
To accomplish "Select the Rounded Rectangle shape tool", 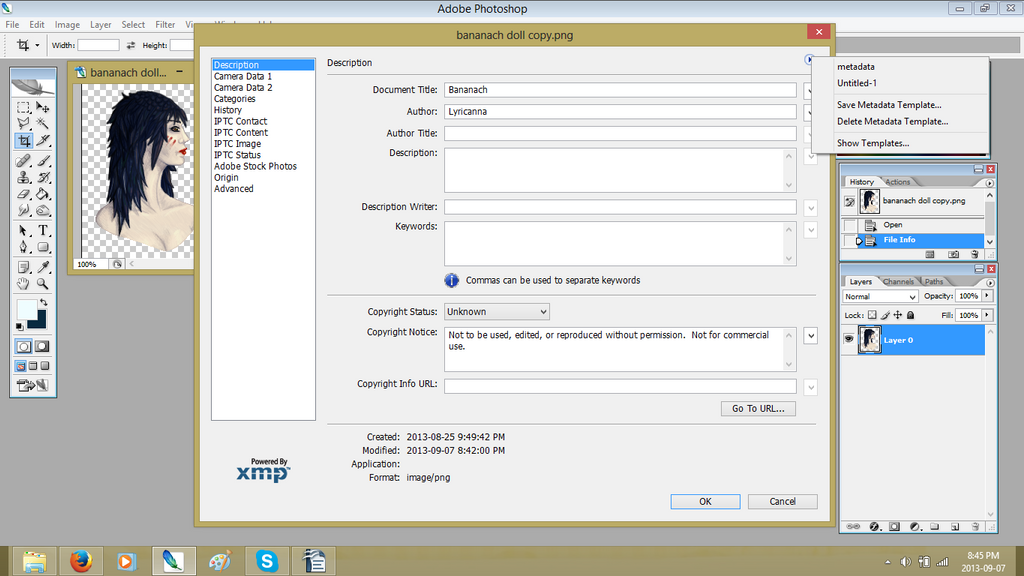I will click(x=42, y=247).
